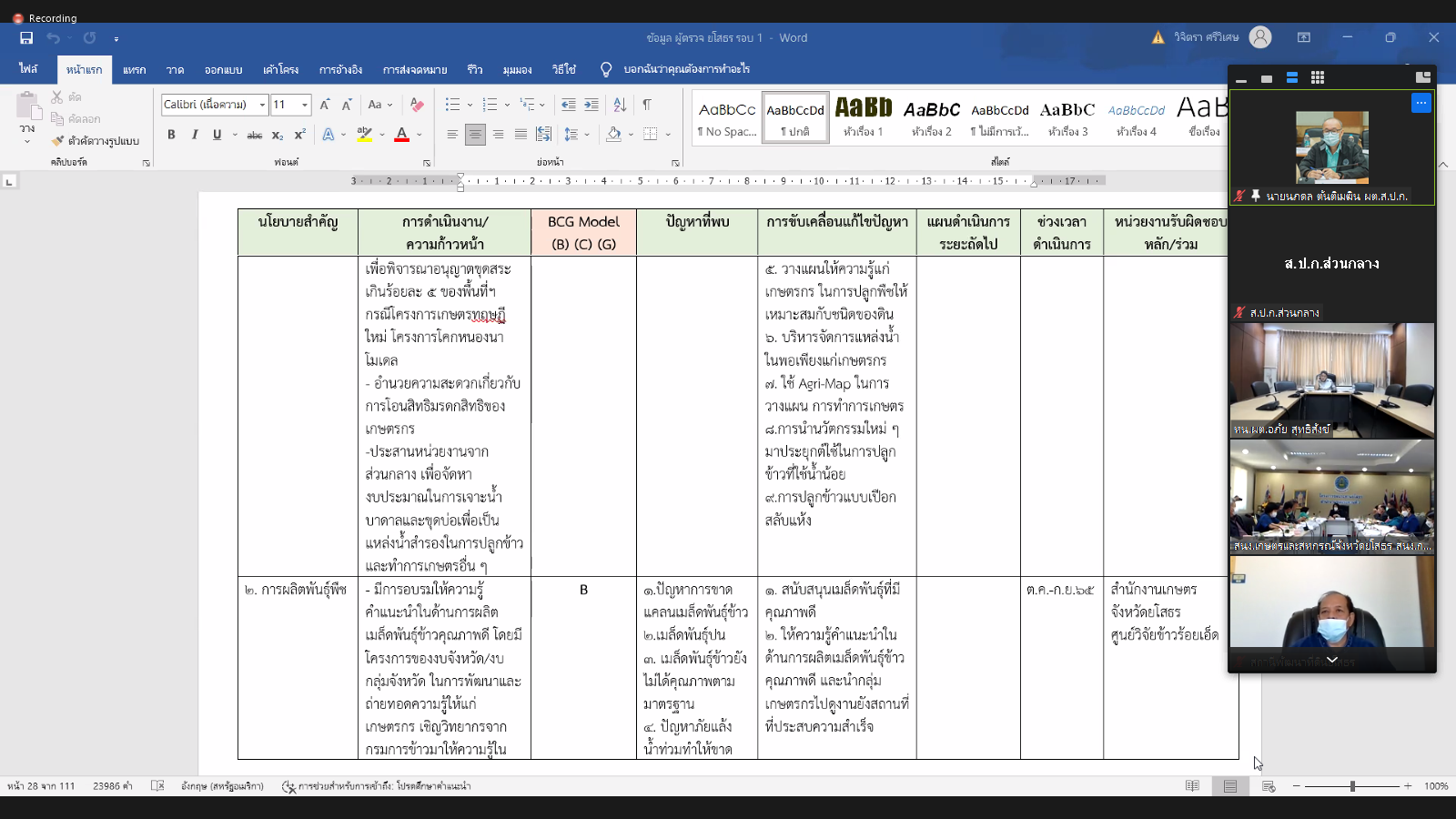This screenshot has width=1456, height=819.
Task: Apply Thai distributed alignment
Action: 543,135
